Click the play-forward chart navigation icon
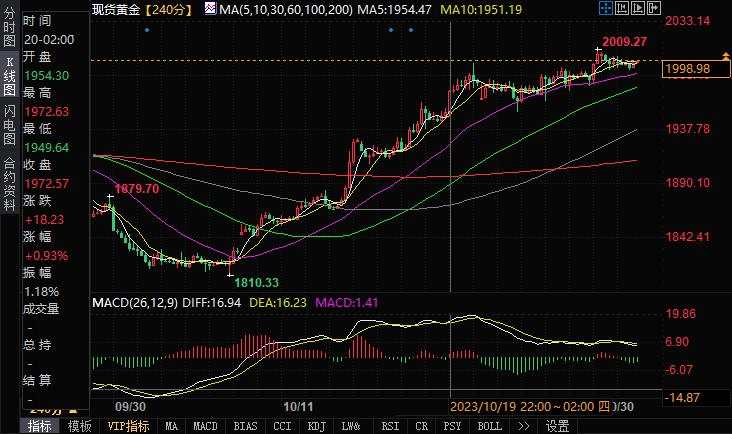732x434 pixels. pos(638,8)
